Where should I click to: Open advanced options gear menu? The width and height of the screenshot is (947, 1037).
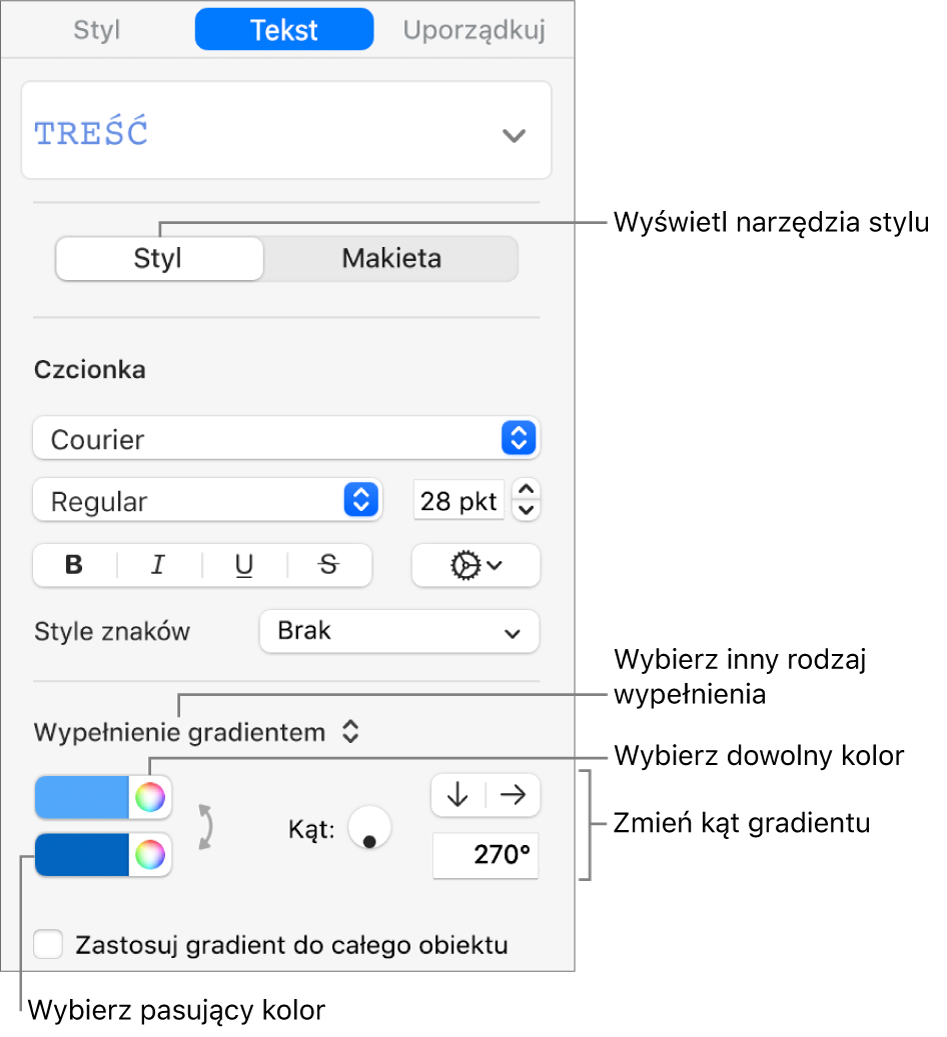point(475,565)
